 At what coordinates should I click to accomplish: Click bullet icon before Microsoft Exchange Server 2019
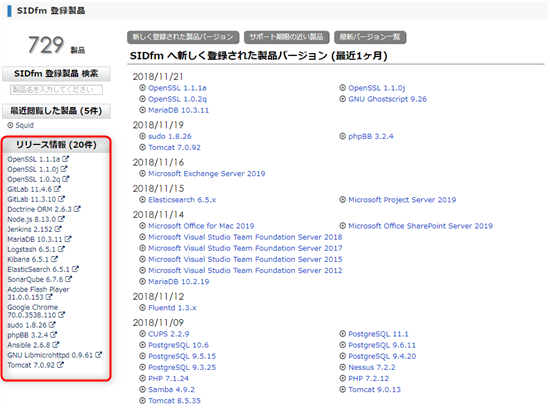[142, 173]
